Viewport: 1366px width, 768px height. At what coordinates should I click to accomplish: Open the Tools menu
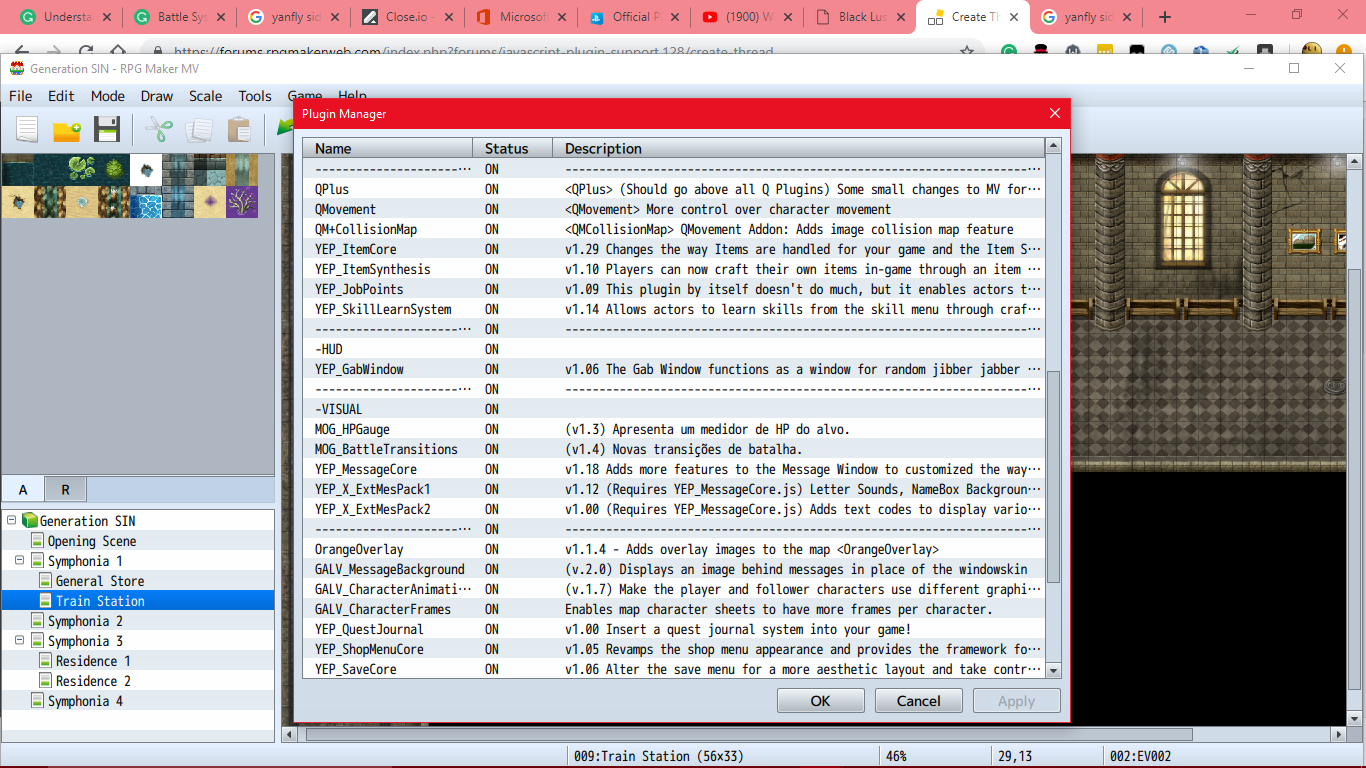pyautogui.click(x=255, y=96)
